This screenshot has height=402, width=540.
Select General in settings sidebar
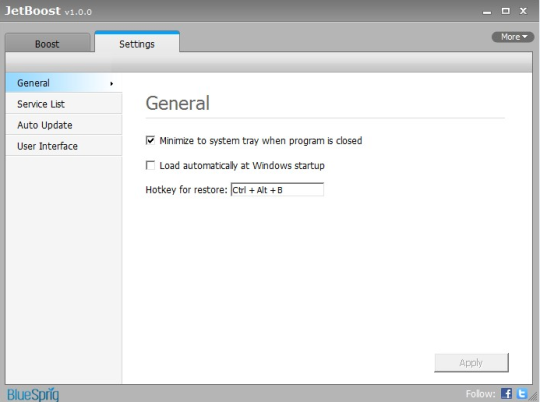click(64, 83)
